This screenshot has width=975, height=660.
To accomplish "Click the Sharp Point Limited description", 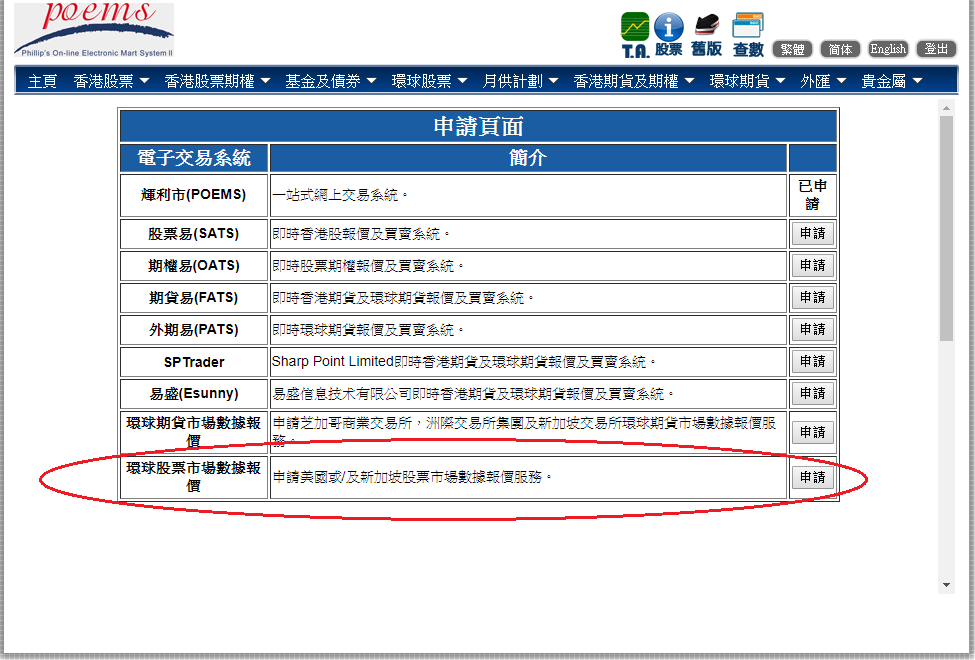I will (x=463, y=361).
